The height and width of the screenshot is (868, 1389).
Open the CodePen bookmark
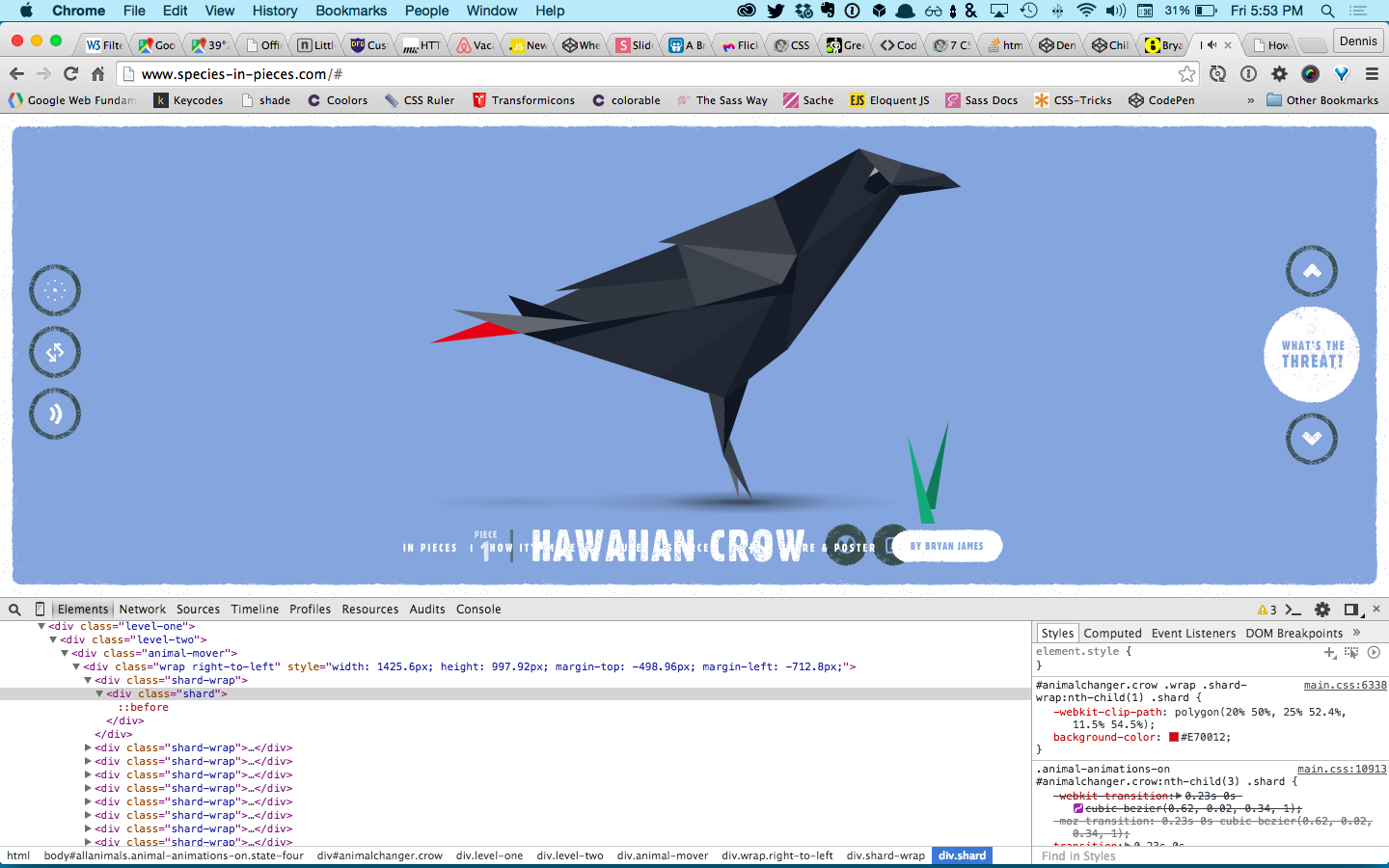pyautogui.click(x=1161, y=100)
